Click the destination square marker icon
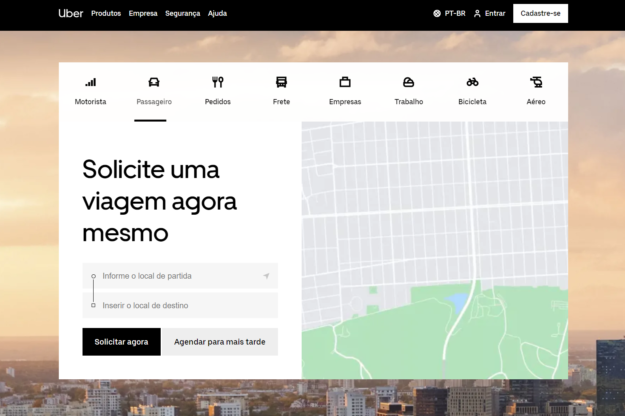This screenshot has height=416, width=625. click(93, 305)
